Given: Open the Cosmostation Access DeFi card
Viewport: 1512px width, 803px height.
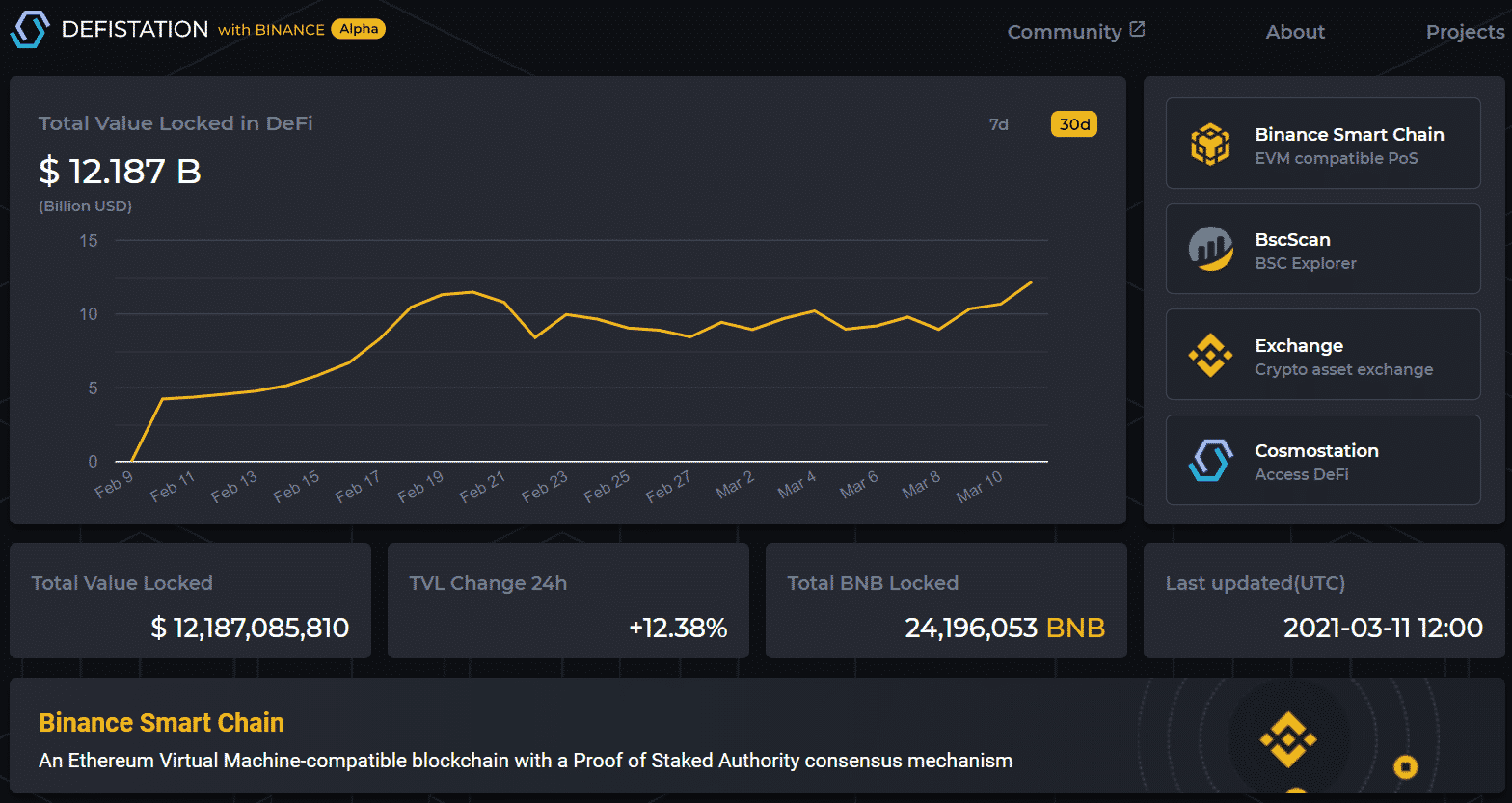Looking at the screenshot, I should pos(1323,460).
